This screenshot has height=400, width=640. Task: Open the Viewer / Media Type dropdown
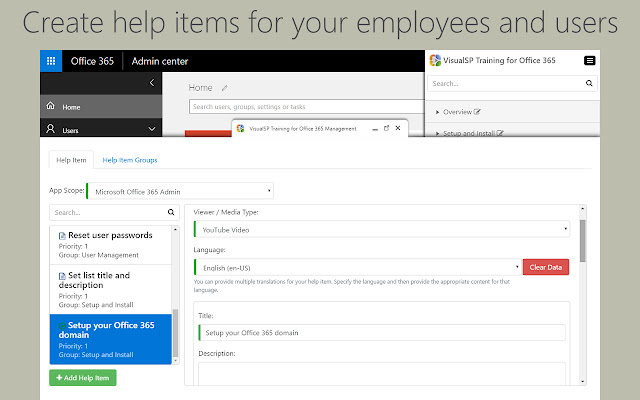[x=381, y=229]
